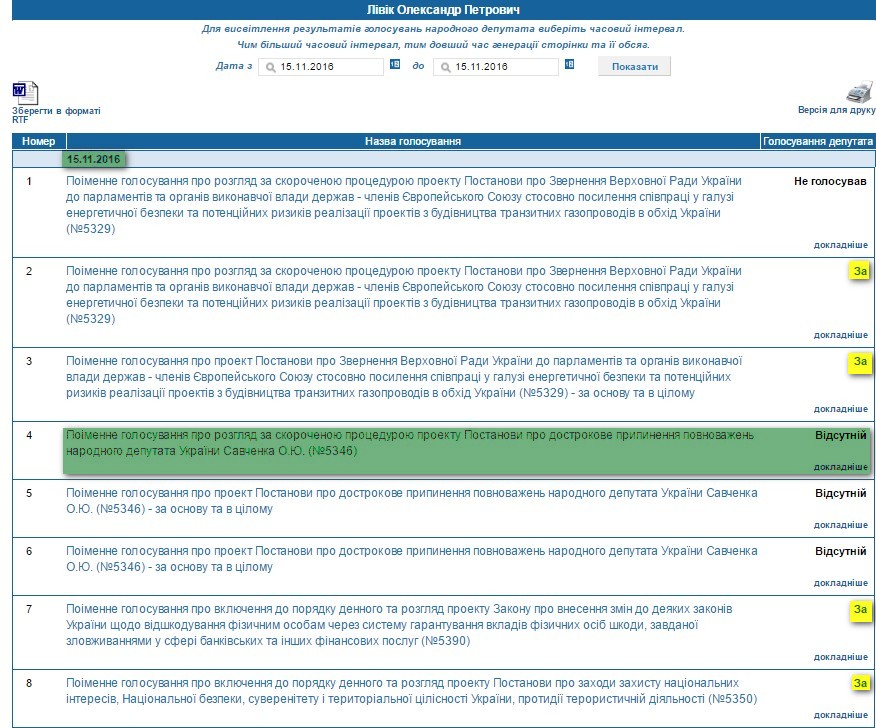Open calendar picker next to end date
This screenshot has width=876, height=728.
click(x=569, y=65)
